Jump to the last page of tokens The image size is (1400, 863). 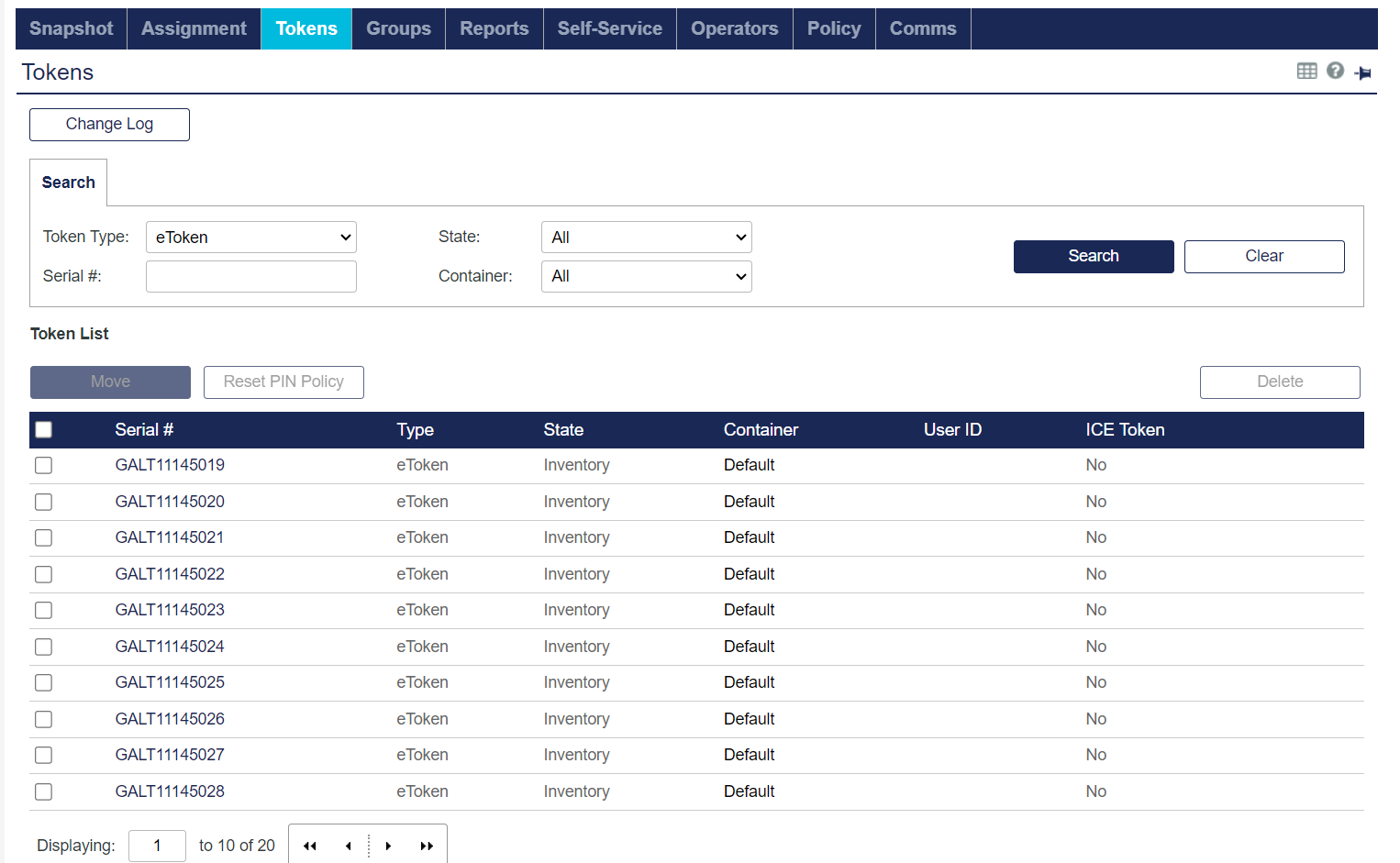427,846
